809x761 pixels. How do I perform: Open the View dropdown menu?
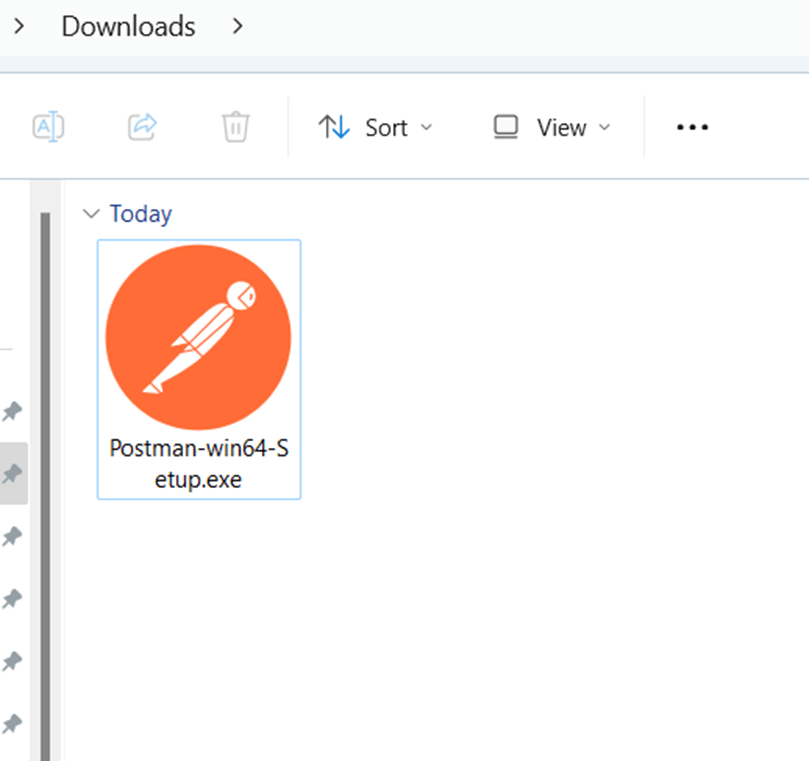coord(552,127)
